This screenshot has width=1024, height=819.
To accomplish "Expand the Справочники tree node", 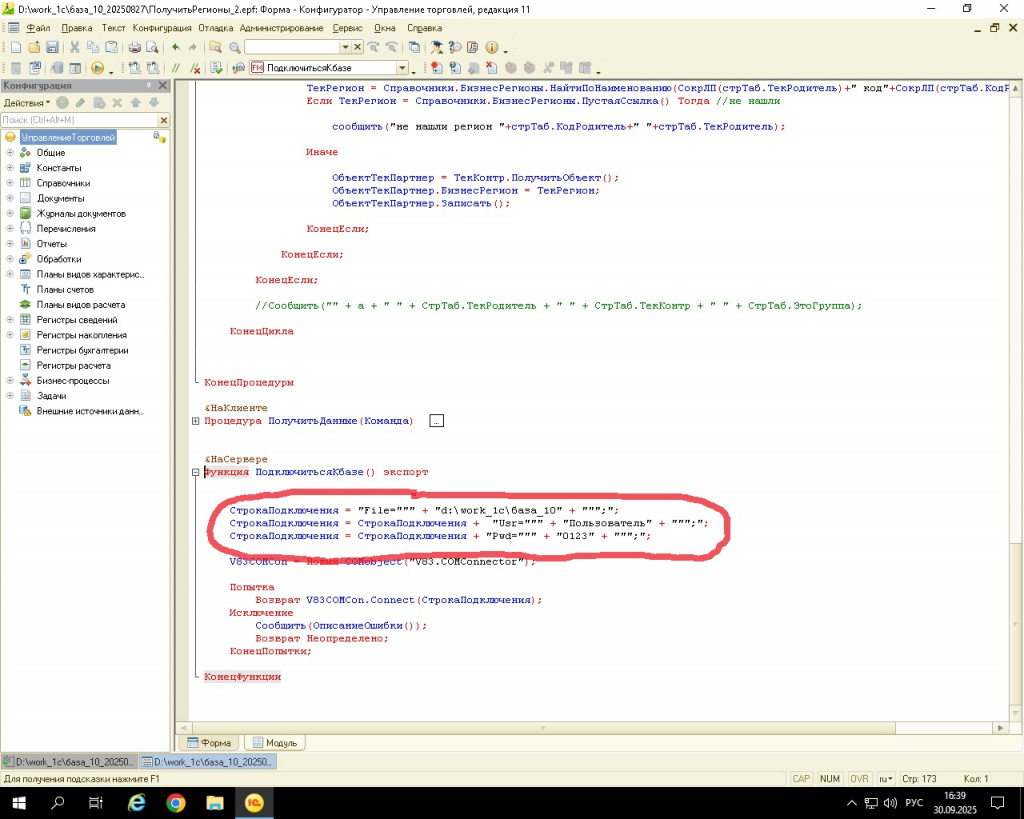I will 10,183.
